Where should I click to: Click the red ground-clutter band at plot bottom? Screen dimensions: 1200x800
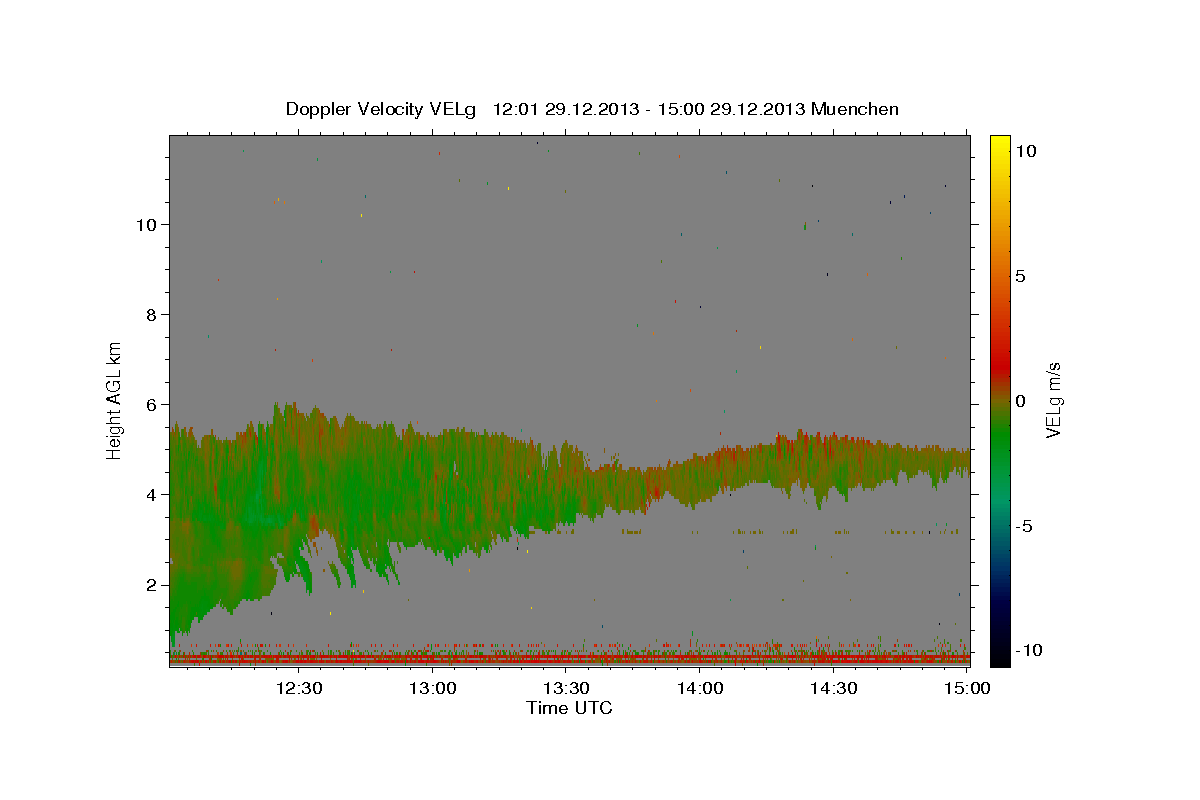(569, 659)
